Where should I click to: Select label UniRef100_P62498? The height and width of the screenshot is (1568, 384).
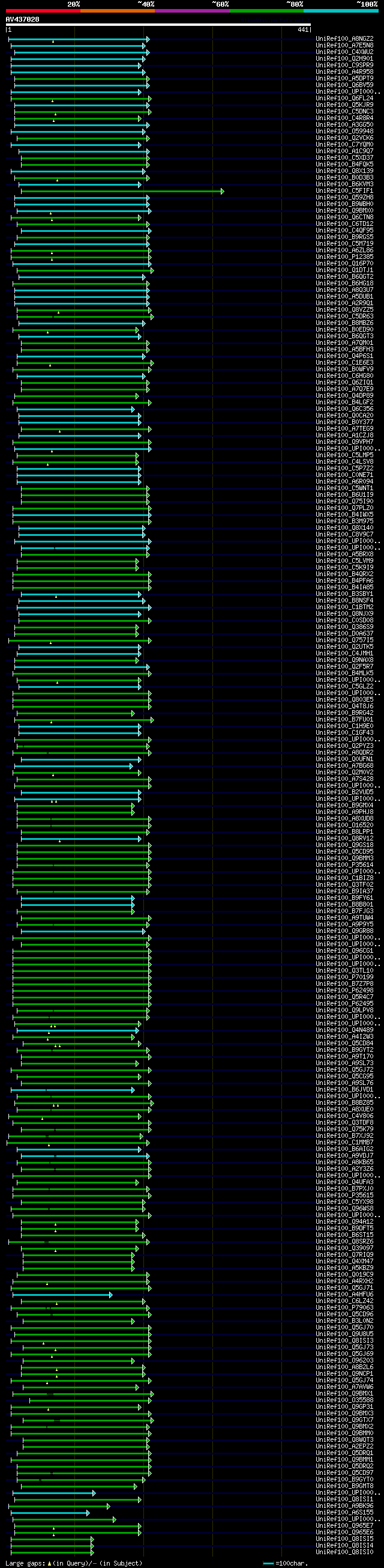coord(344,991)
